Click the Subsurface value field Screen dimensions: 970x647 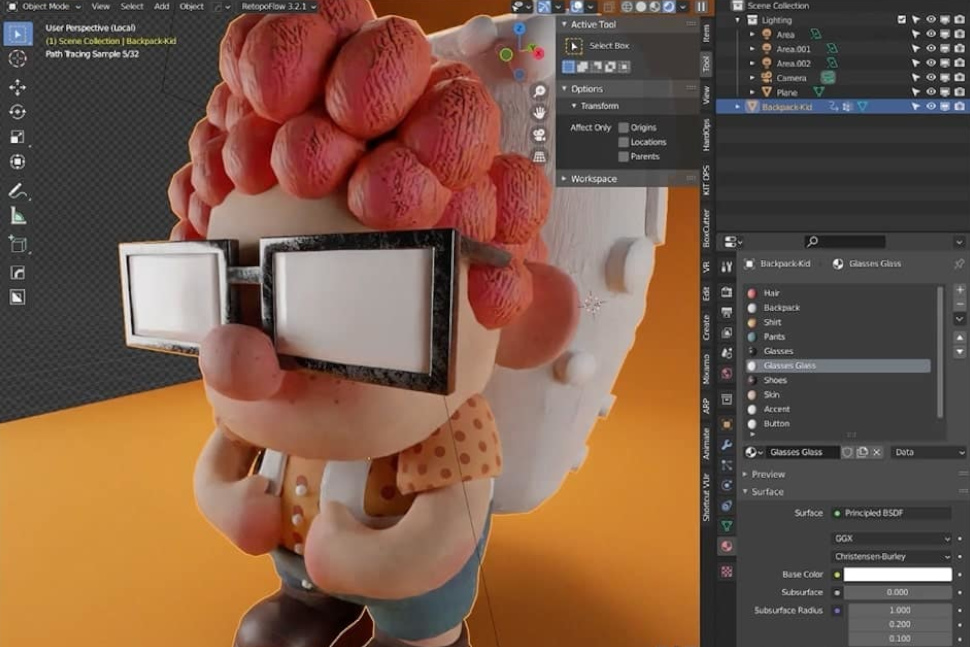click(897, 592)
